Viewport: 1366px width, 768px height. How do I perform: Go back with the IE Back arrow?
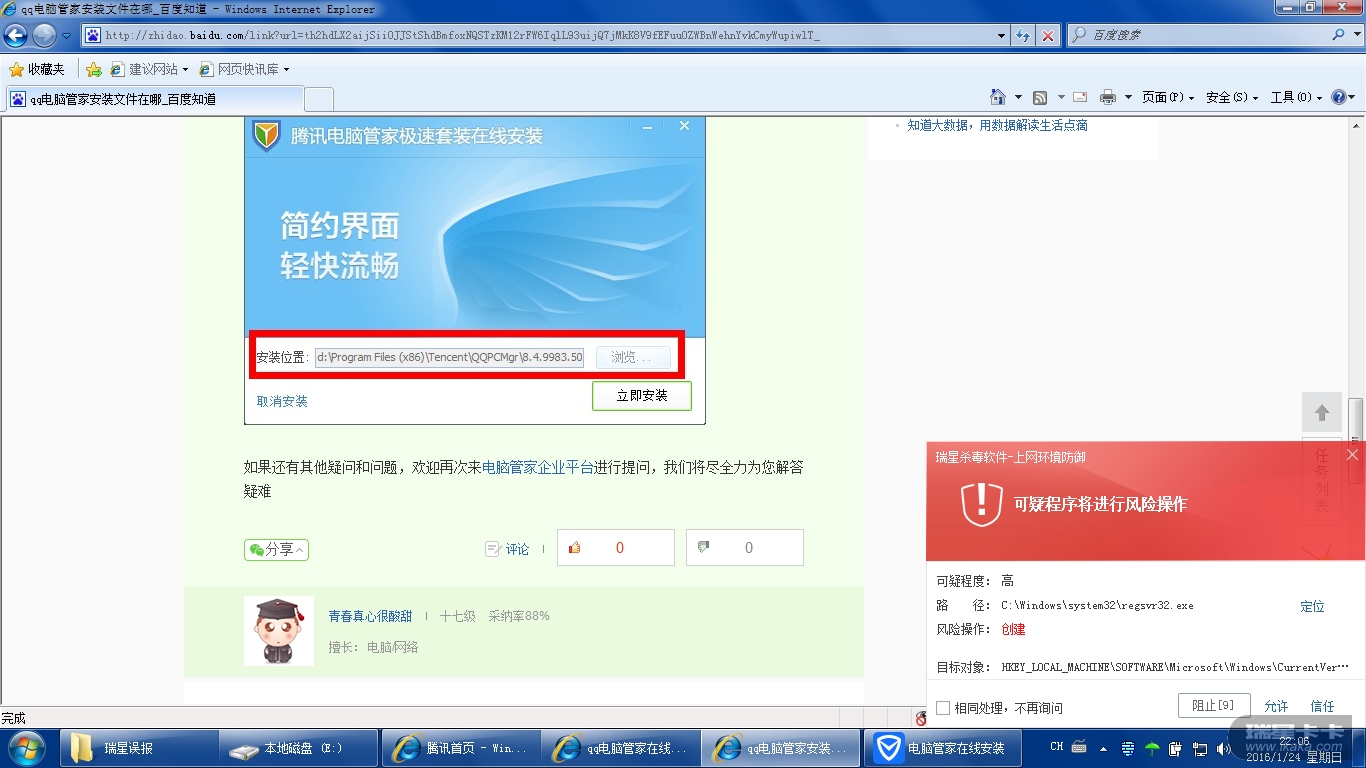coord(16,35)
